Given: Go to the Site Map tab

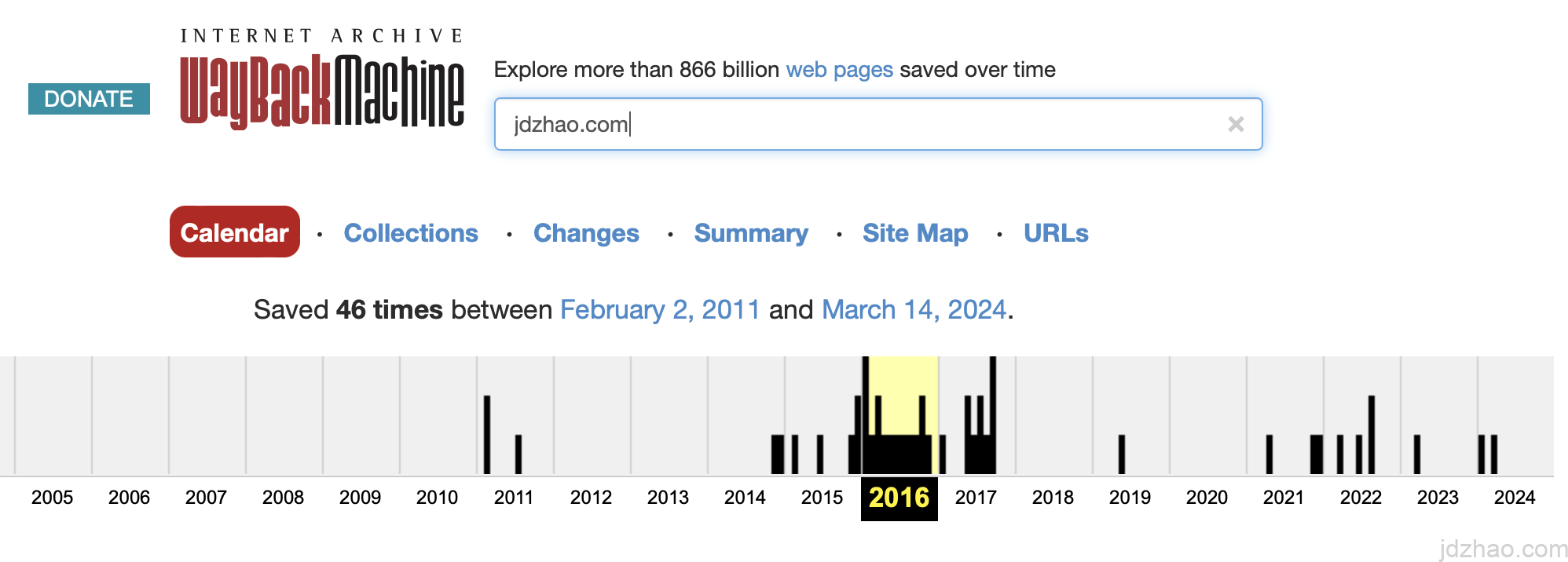Looking at the screenshot, I should coord(915,233).
